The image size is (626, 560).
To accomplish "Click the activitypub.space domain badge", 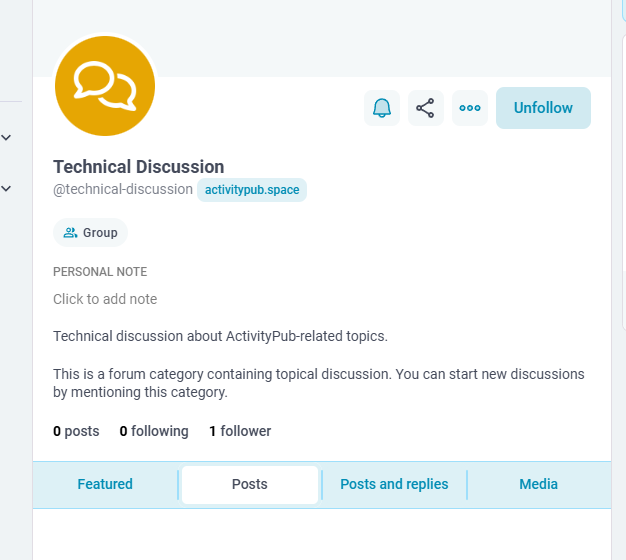I will point(252,190).
